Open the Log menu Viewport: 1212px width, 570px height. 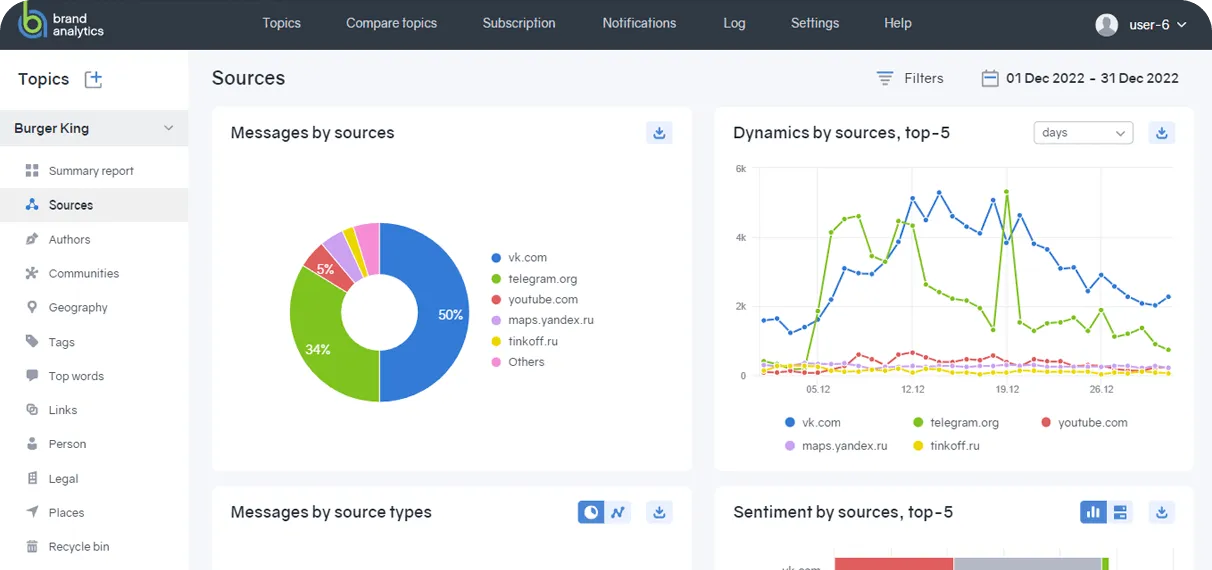[734, 23]
